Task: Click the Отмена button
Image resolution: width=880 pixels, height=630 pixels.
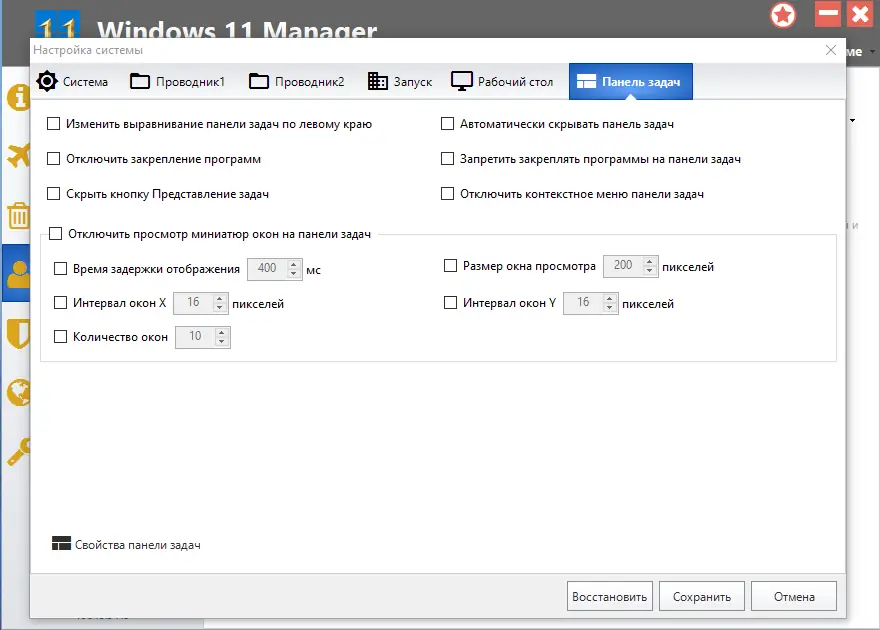Action: pyautogui.click(x=794, y=596)
